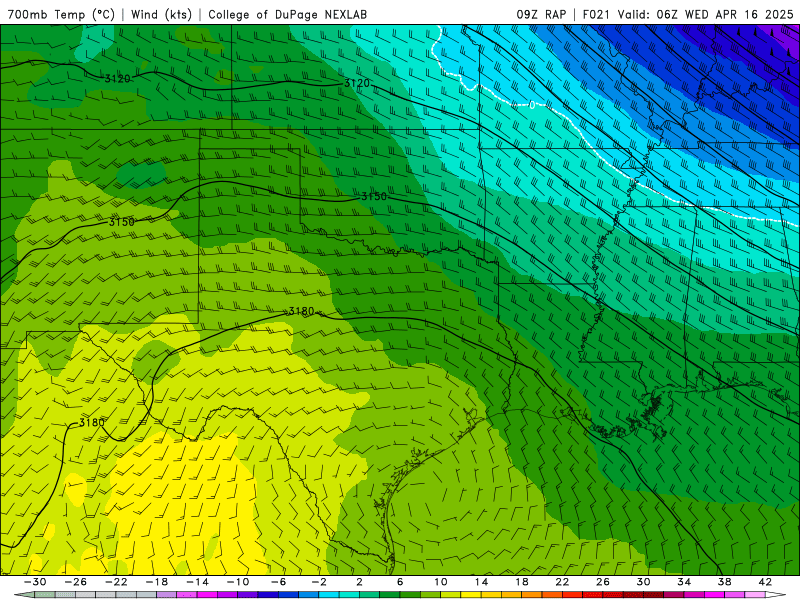Select the "−6" temperature scale label

278,582
